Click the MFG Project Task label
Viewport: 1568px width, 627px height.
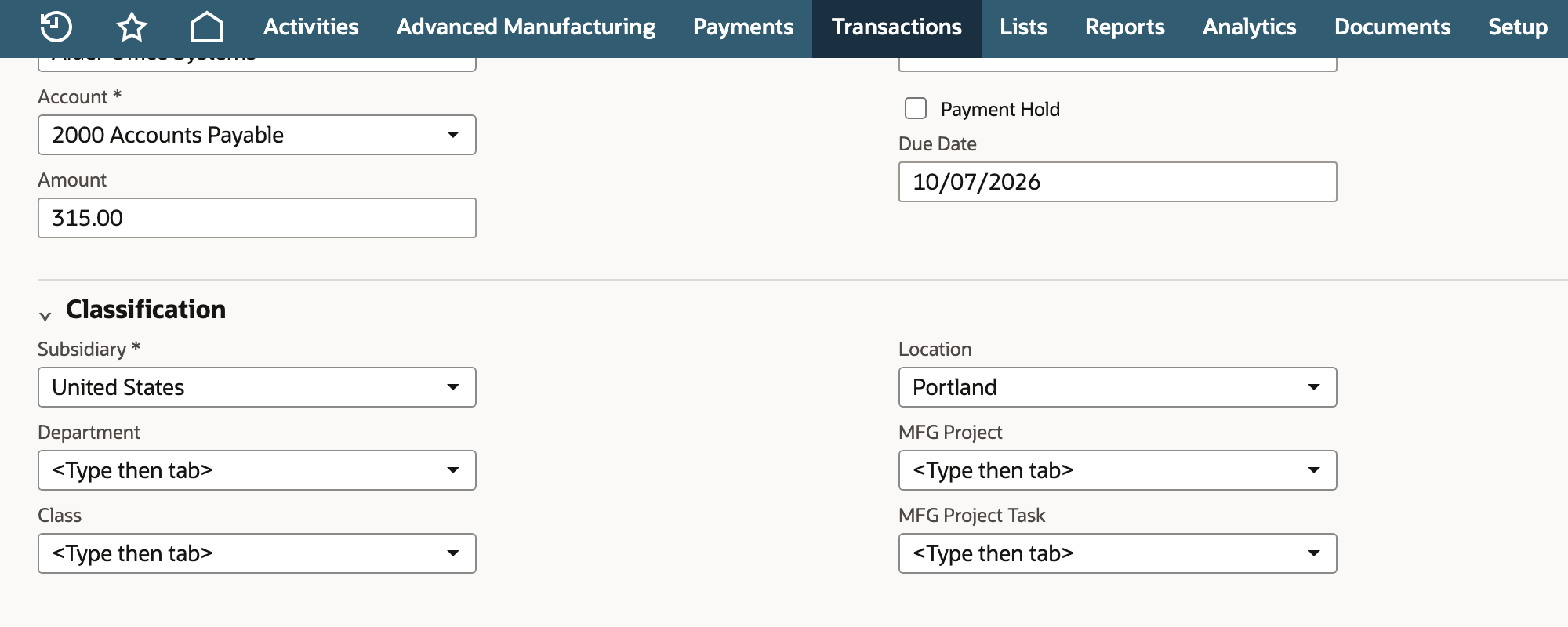pos(971,516)
